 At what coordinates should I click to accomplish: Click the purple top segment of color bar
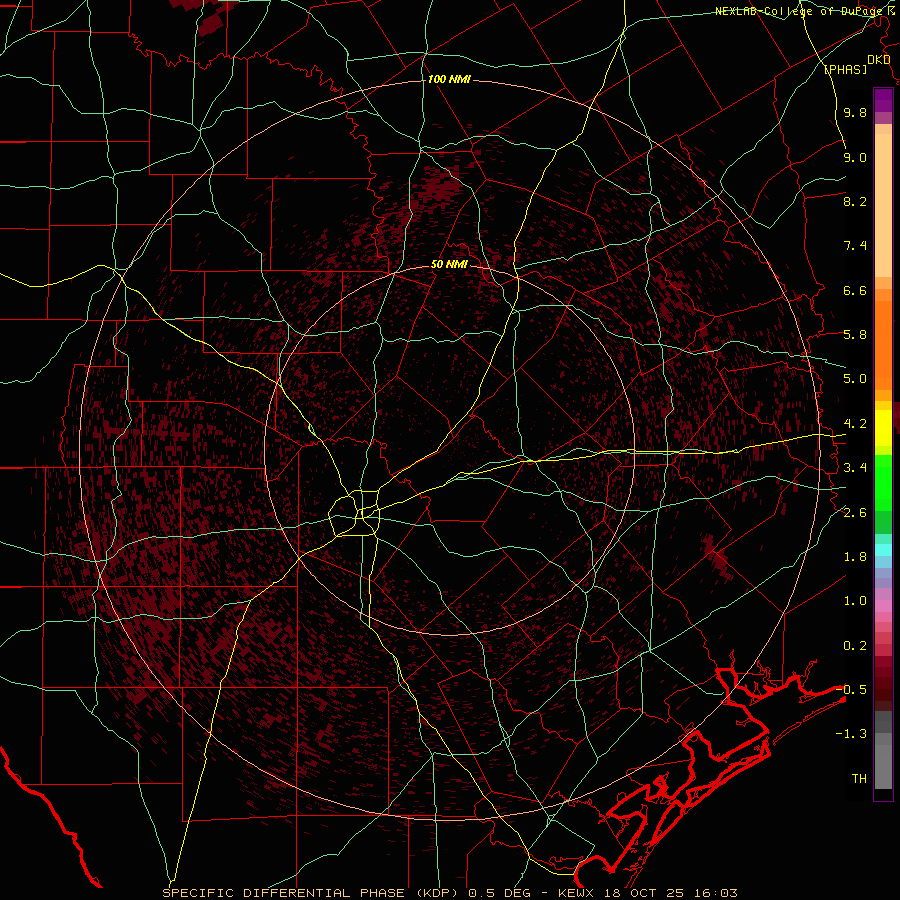[x=883, y=100]
